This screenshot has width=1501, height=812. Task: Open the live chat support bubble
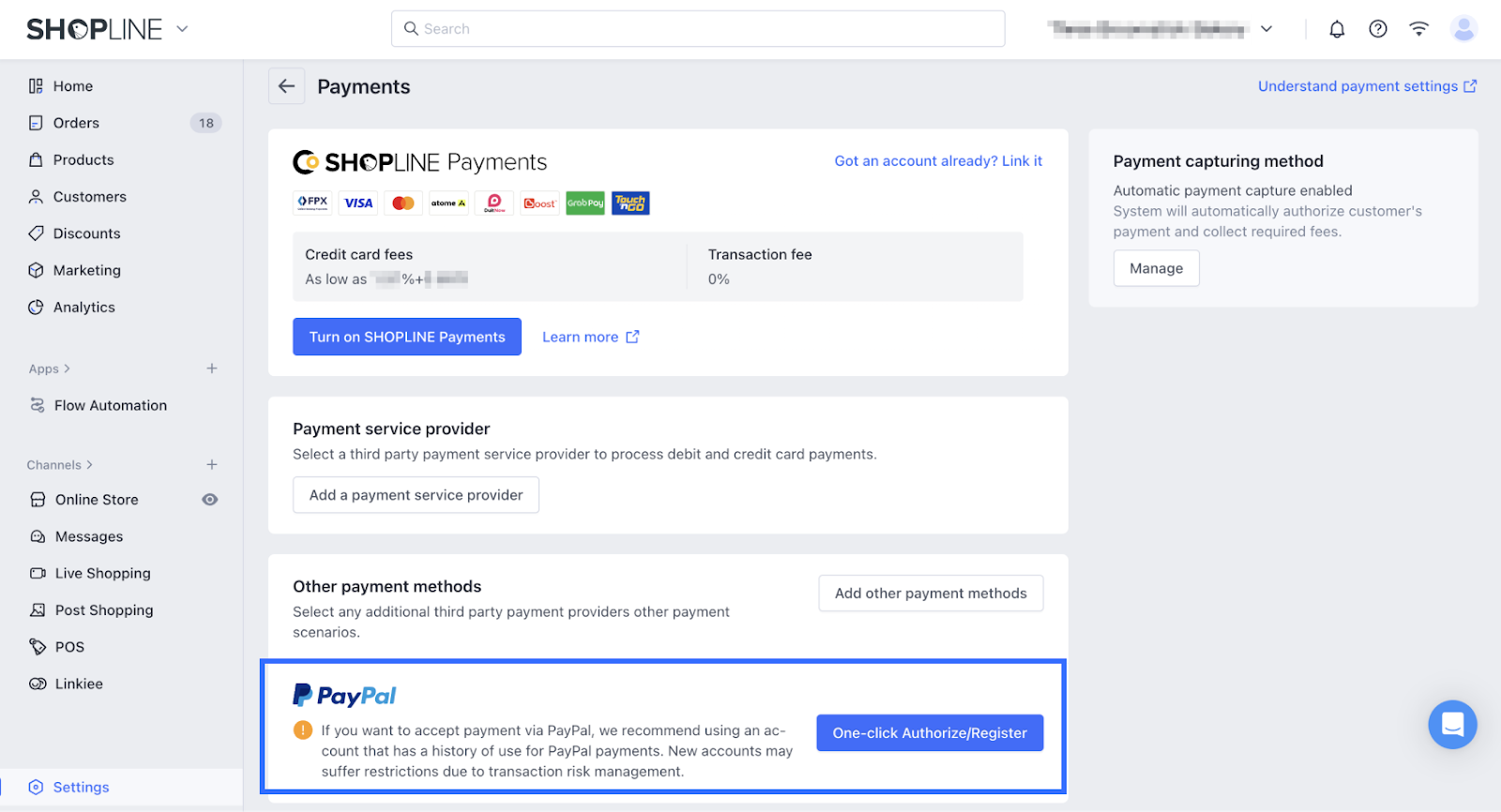pos(1452,725)
